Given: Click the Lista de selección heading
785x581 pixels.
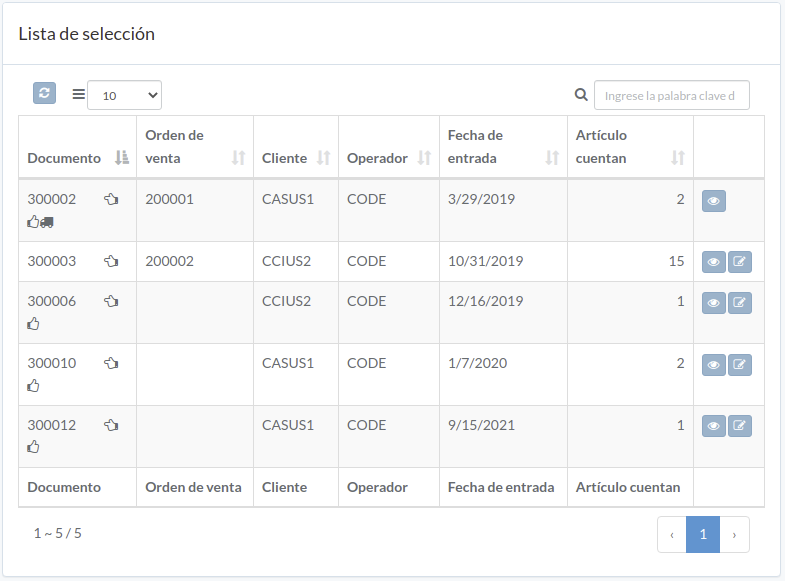Looking at the screenshot, I should point(87,34).
